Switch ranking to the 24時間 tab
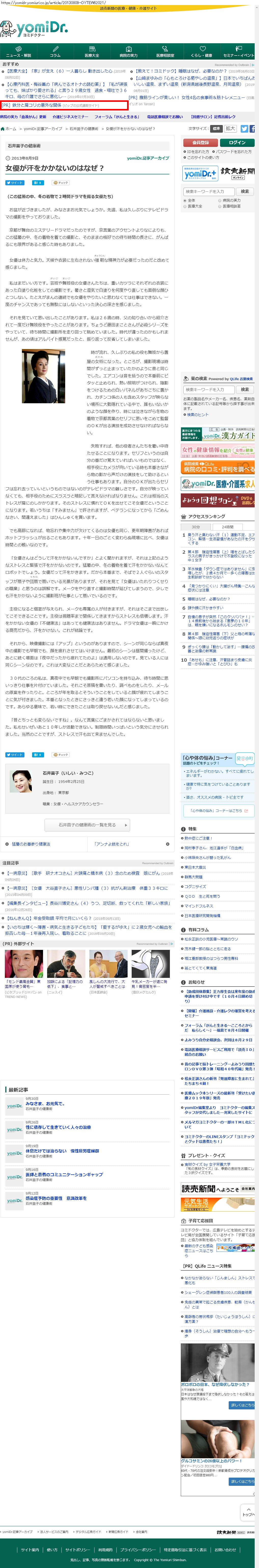The image size is (259, 1568). [227, 527]
